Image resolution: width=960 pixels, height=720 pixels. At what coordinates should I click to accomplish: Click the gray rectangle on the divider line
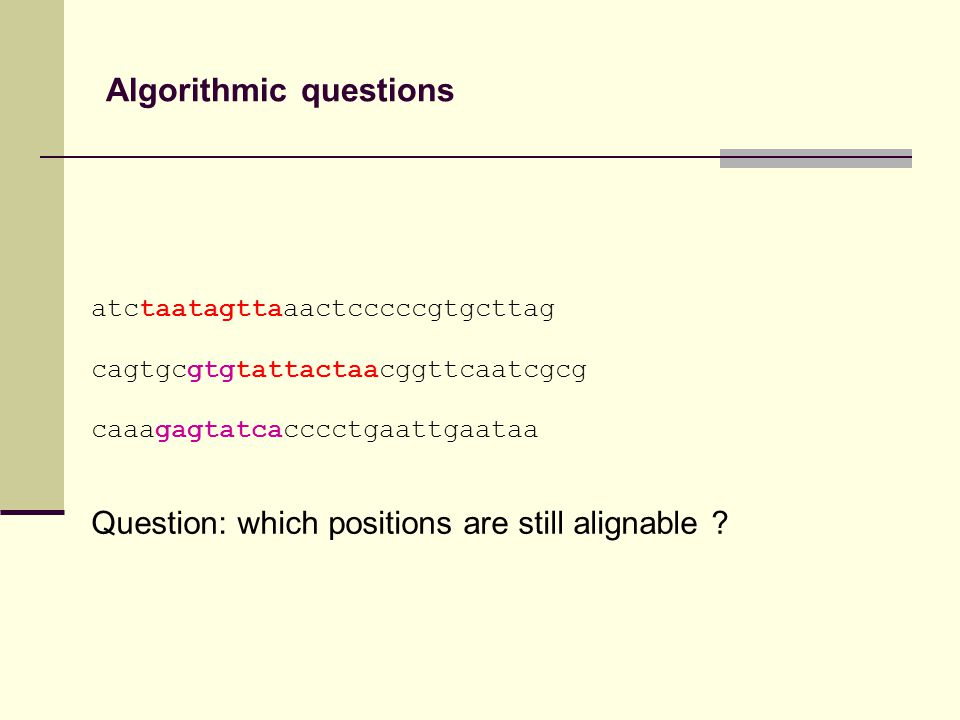816,158
